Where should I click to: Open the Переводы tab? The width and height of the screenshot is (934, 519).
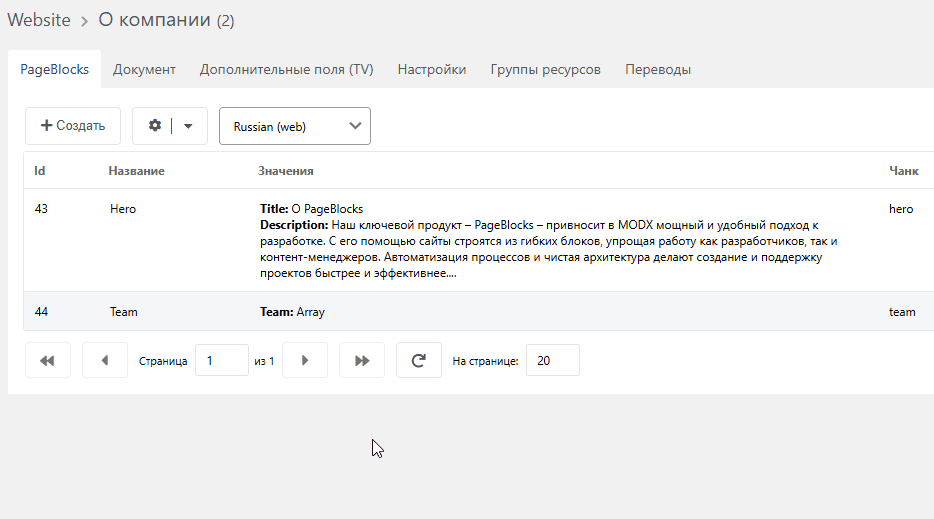pyautogui.click(x=658, y=69)
